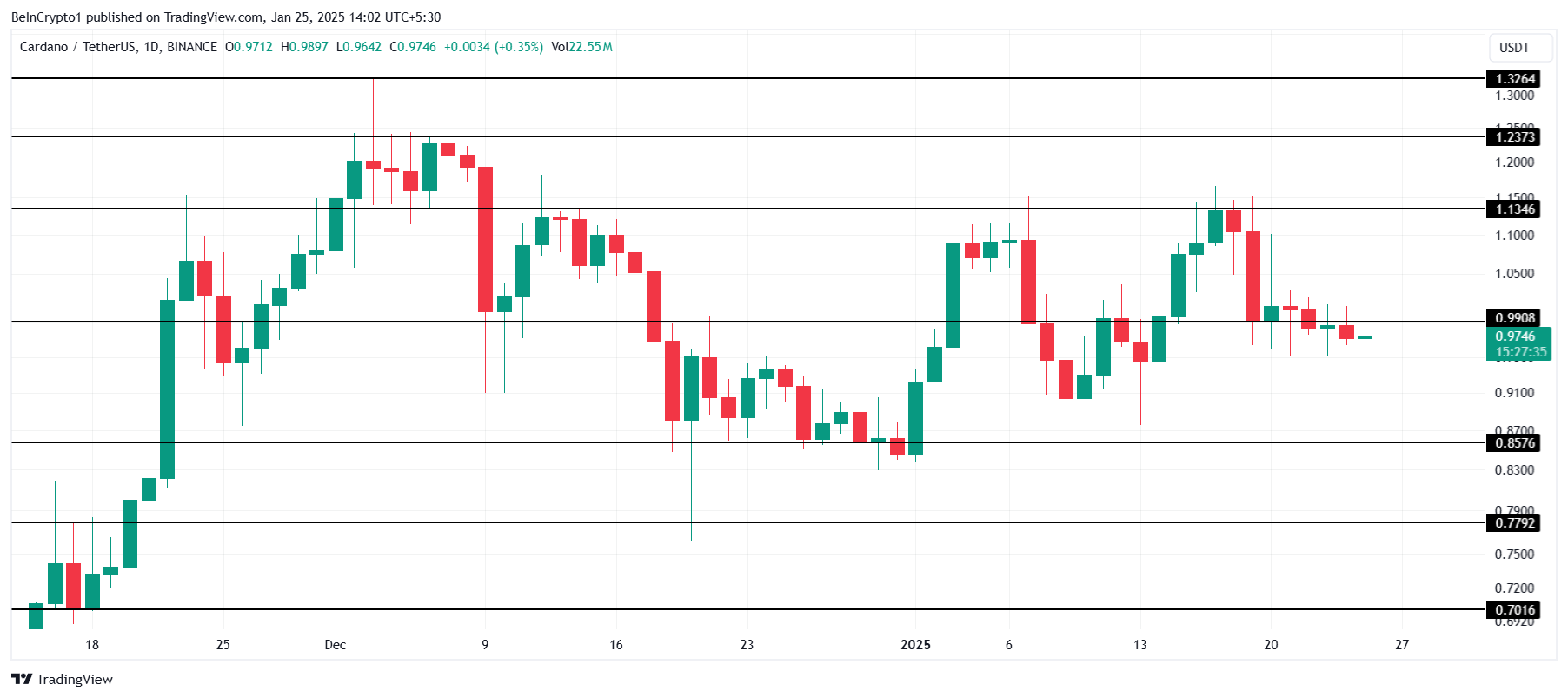Click the countdown timer 15:27:35 label
This screenshot has width=1568, height=698.
pyautogui.click(x=1520, y=352)
